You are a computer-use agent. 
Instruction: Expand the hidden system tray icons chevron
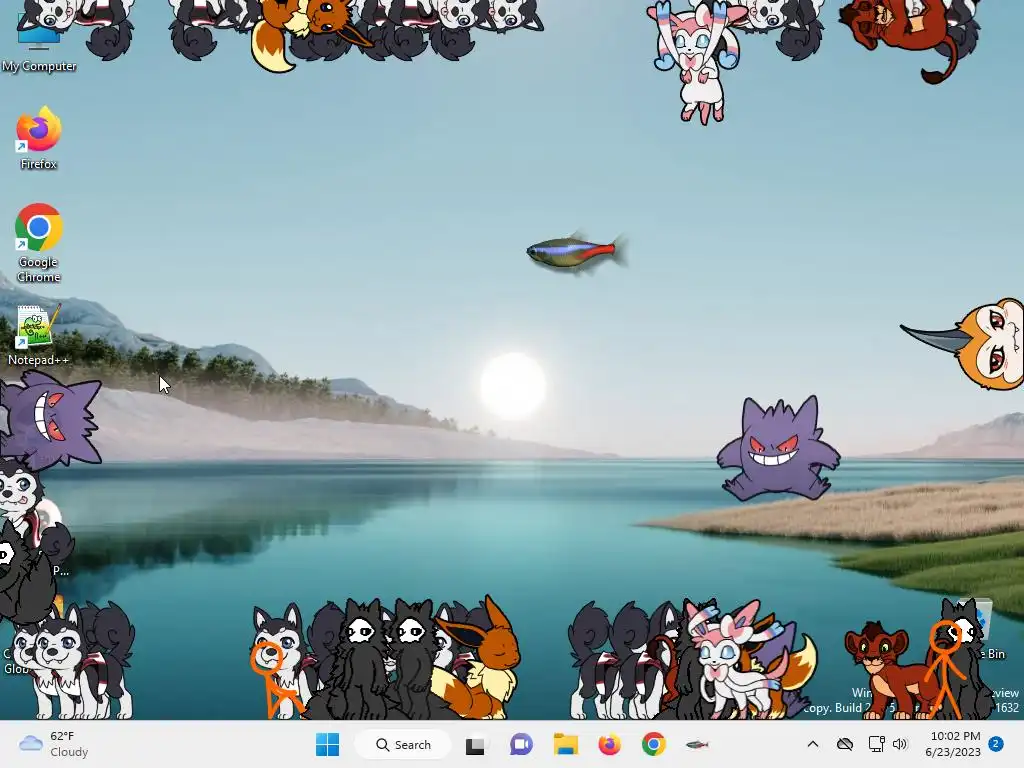click(812, 744)
